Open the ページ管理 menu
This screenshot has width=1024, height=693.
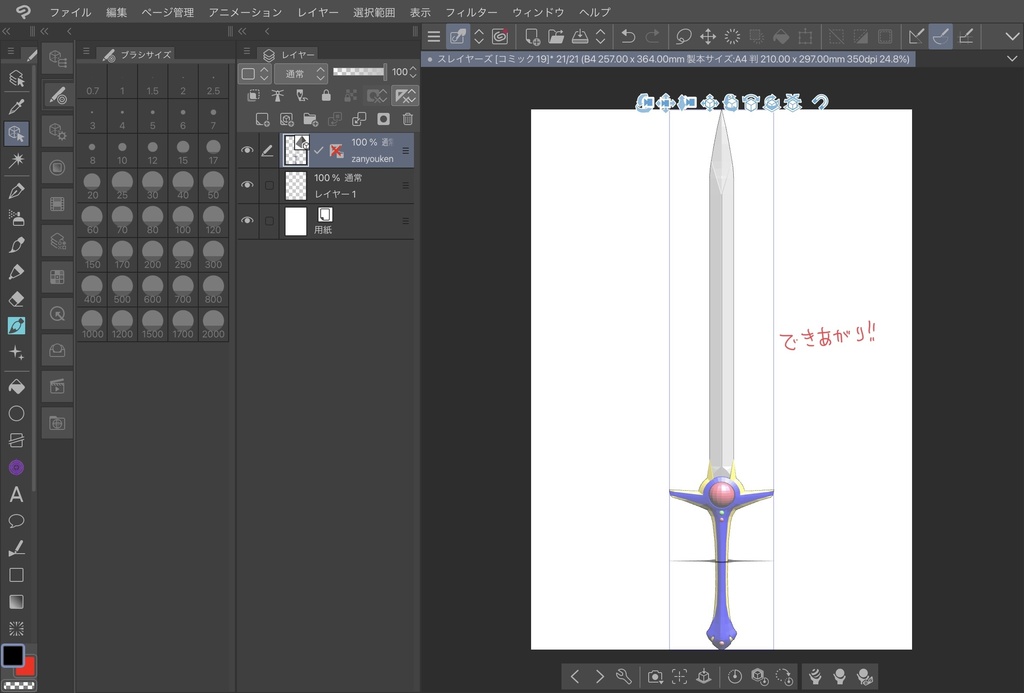click(168, 12)
